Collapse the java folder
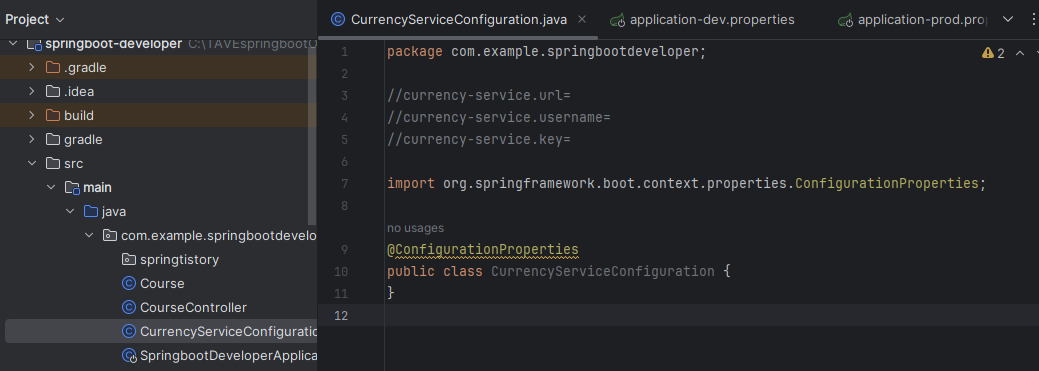Screen dimensions: 1039x371 click(70, 211)
